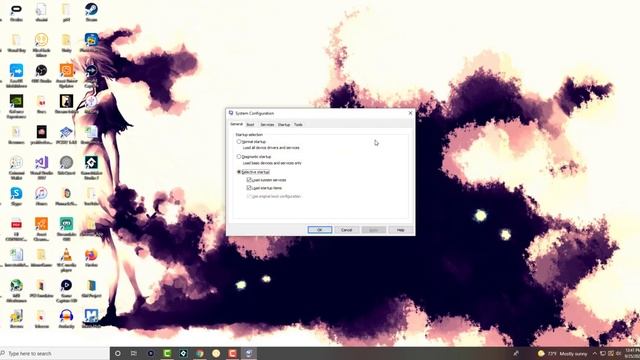640x360 pixels.
Task: Open the Services tab
Action: [x=267, y=125]
